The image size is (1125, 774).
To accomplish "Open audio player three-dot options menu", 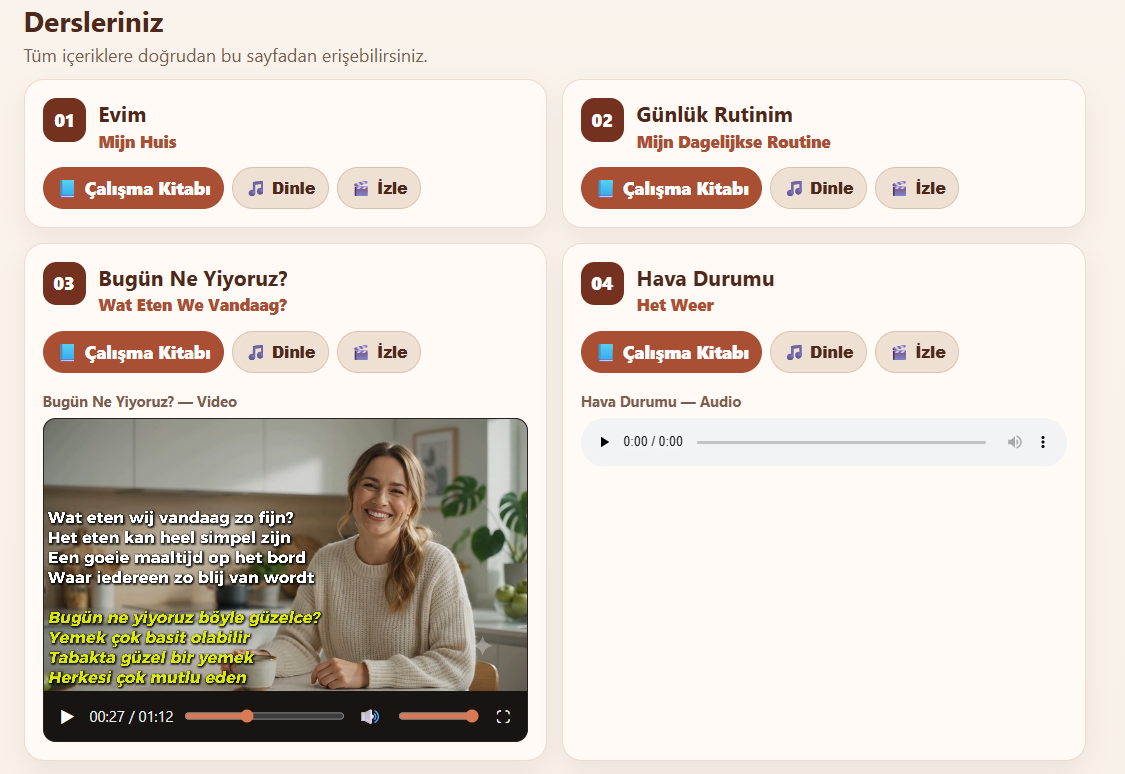I will coord(1042,442).
